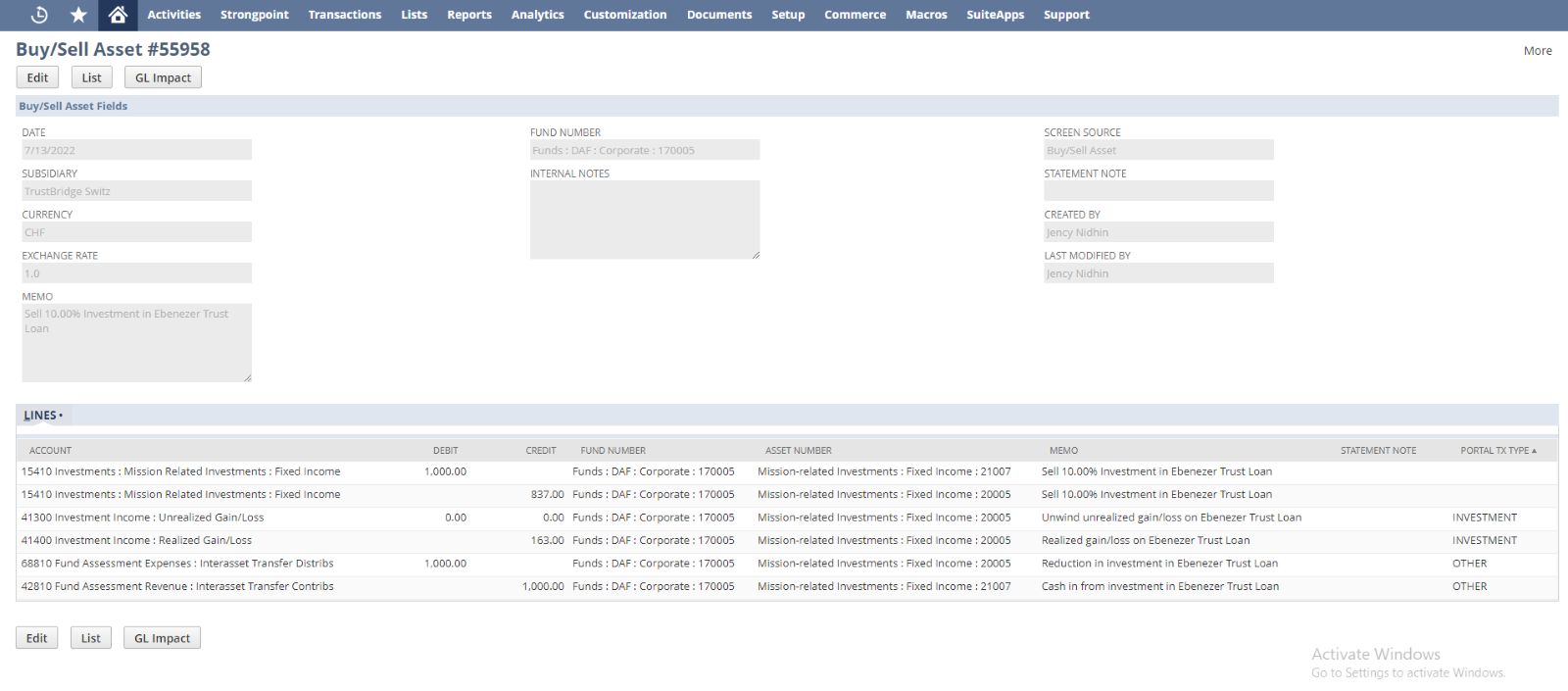Viewport: 1568px width, 691px height.
Task: Click the top Edit button
Action: [x=37, y=77]
